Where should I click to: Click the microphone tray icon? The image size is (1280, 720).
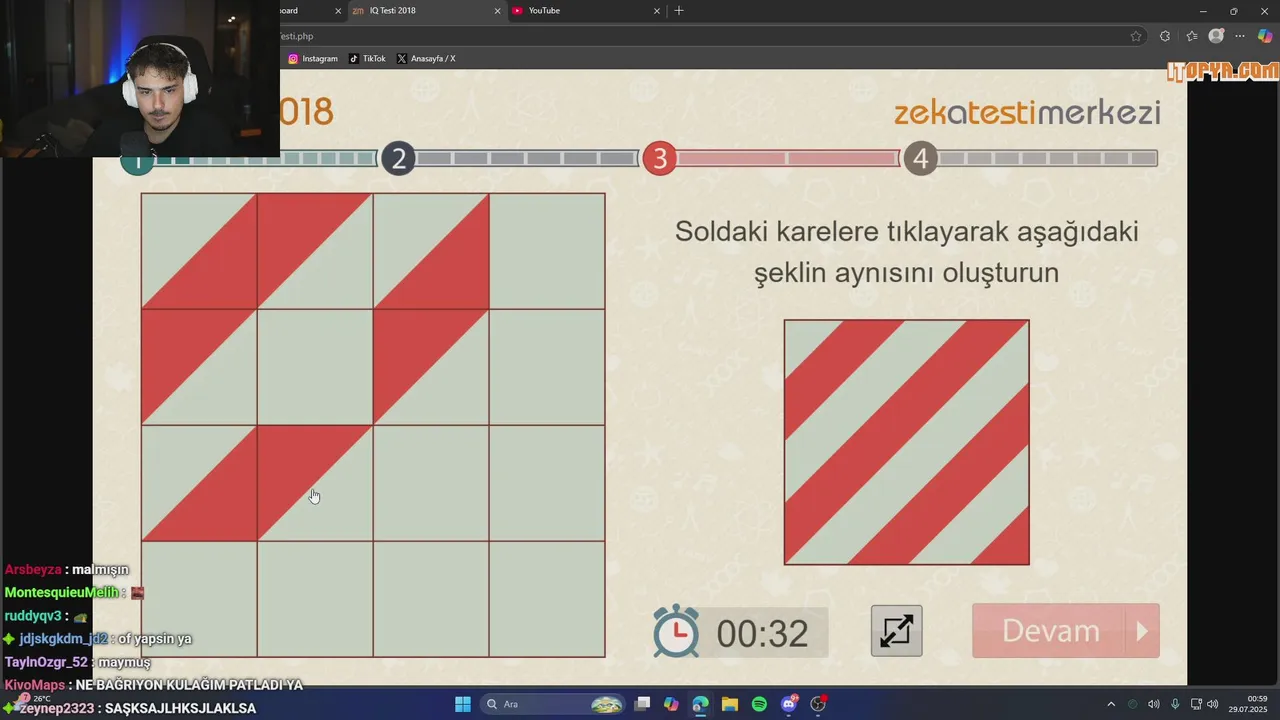[1175, 704]
